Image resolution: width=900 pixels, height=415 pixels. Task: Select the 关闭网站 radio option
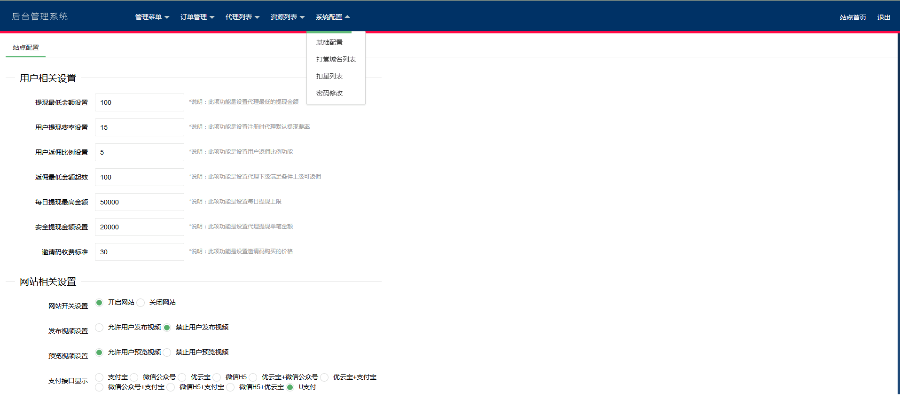[x=141, y=302]
